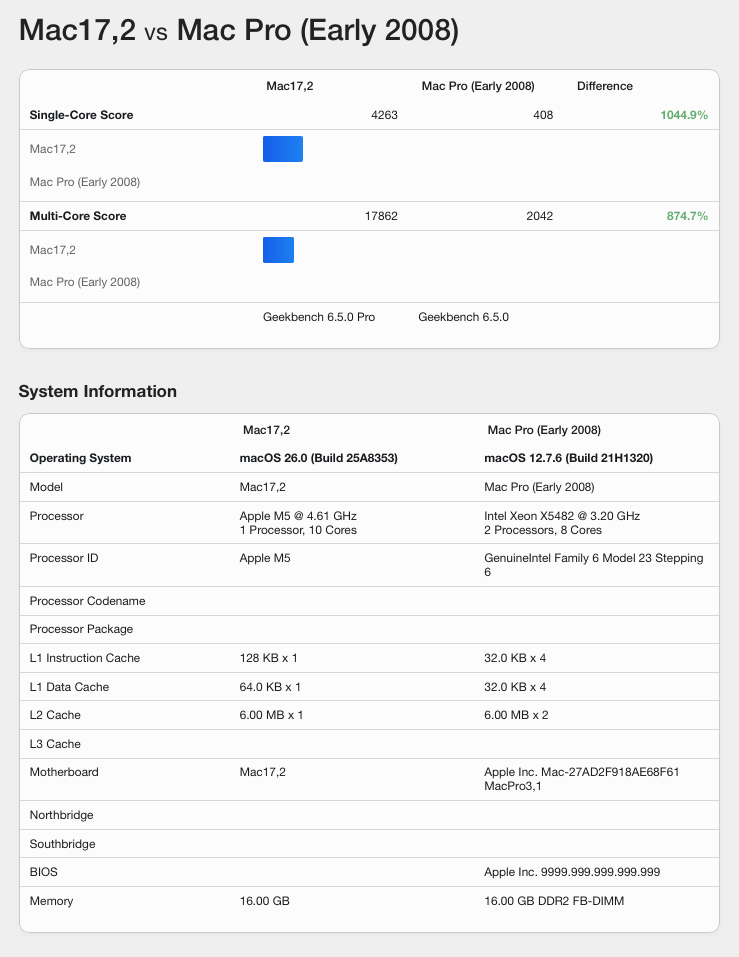Click the page title Mac17,2 vs Mac Pro
This screenshot has width=739, height=957.
[x=239, y=31]
